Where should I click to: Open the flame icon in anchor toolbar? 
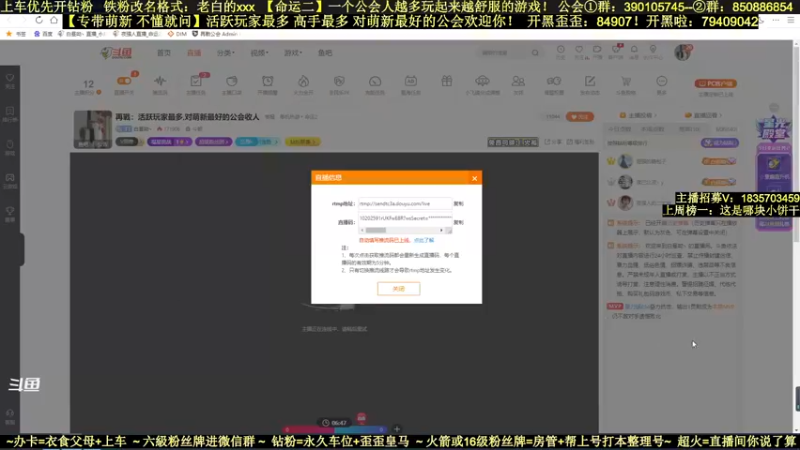point(304,81)
